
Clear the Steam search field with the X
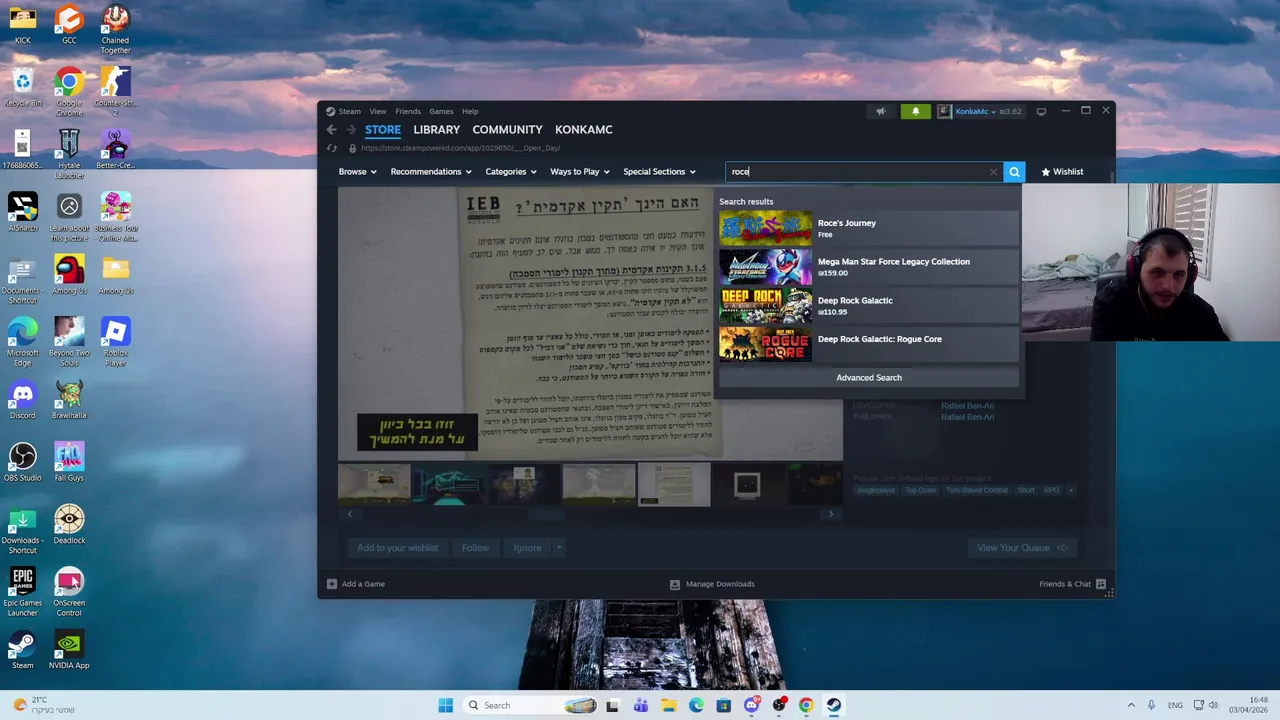point(993,172)
